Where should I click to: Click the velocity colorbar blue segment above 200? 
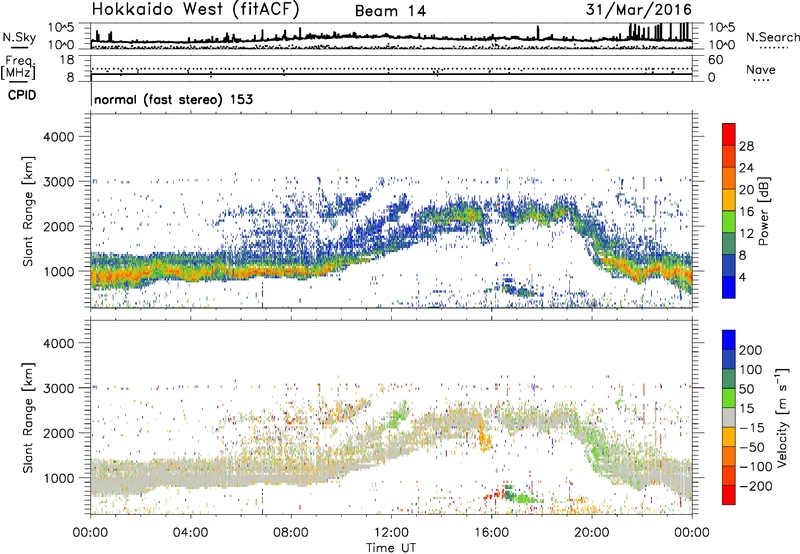click(729, 340)
